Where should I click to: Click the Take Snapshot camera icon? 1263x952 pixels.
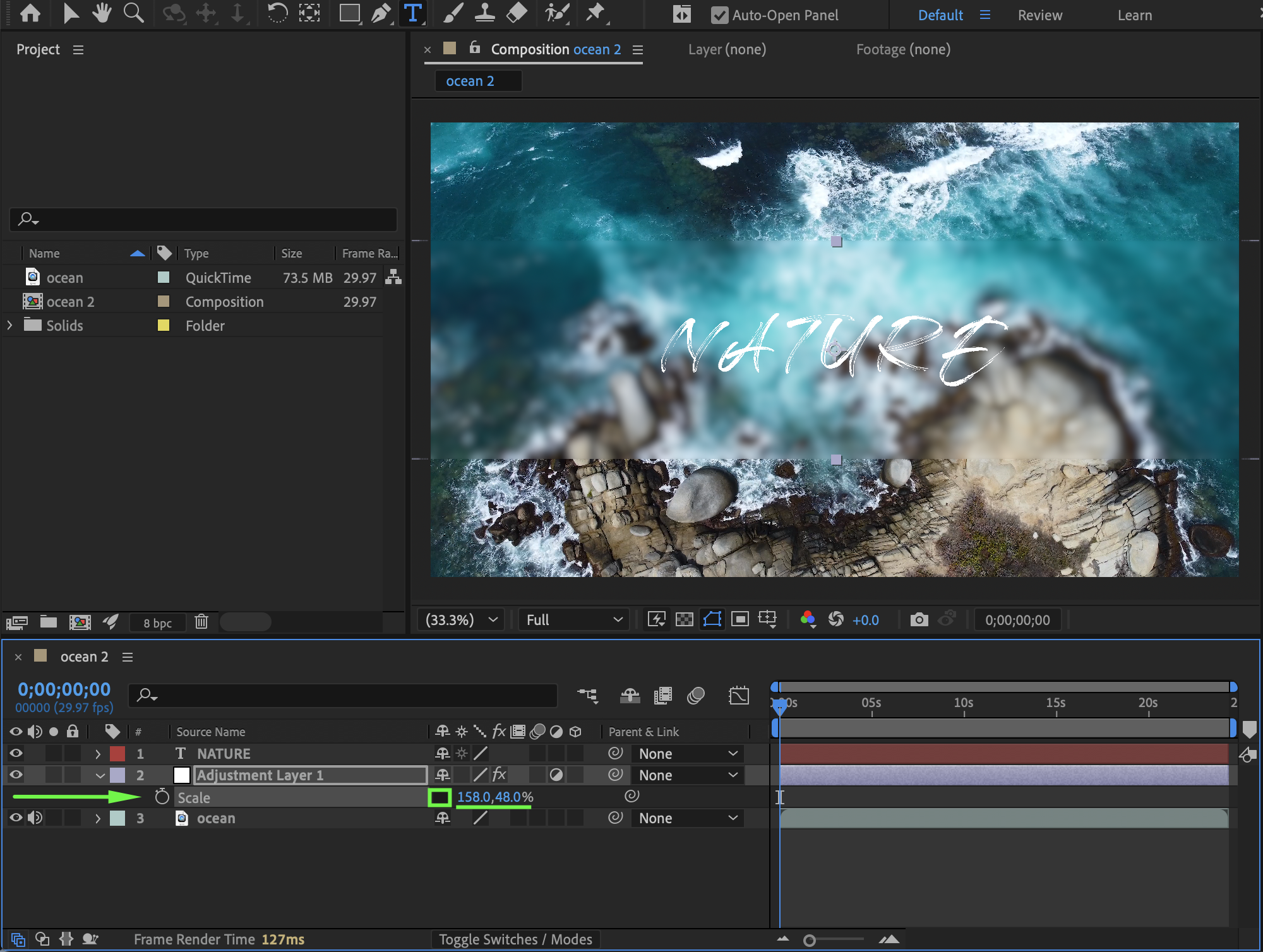(x=919, y=619)
